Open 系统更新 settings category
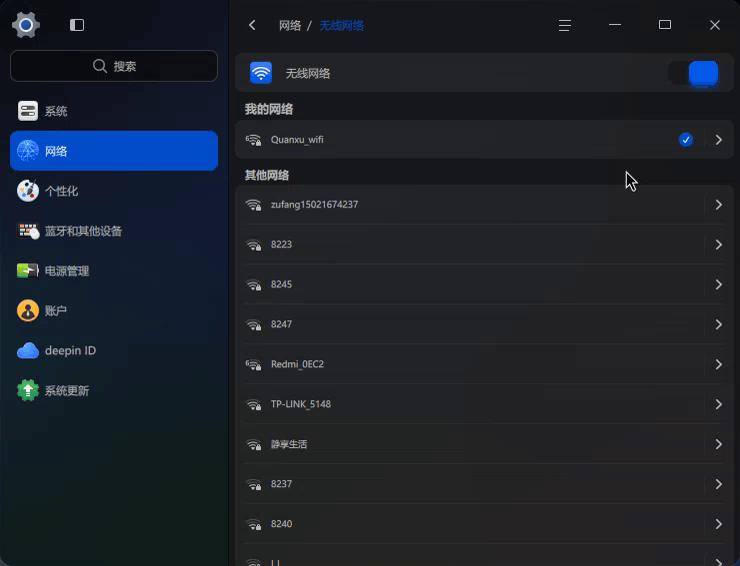Image resolution: width=740 pixels, height=566 pixels. [114, 390]
